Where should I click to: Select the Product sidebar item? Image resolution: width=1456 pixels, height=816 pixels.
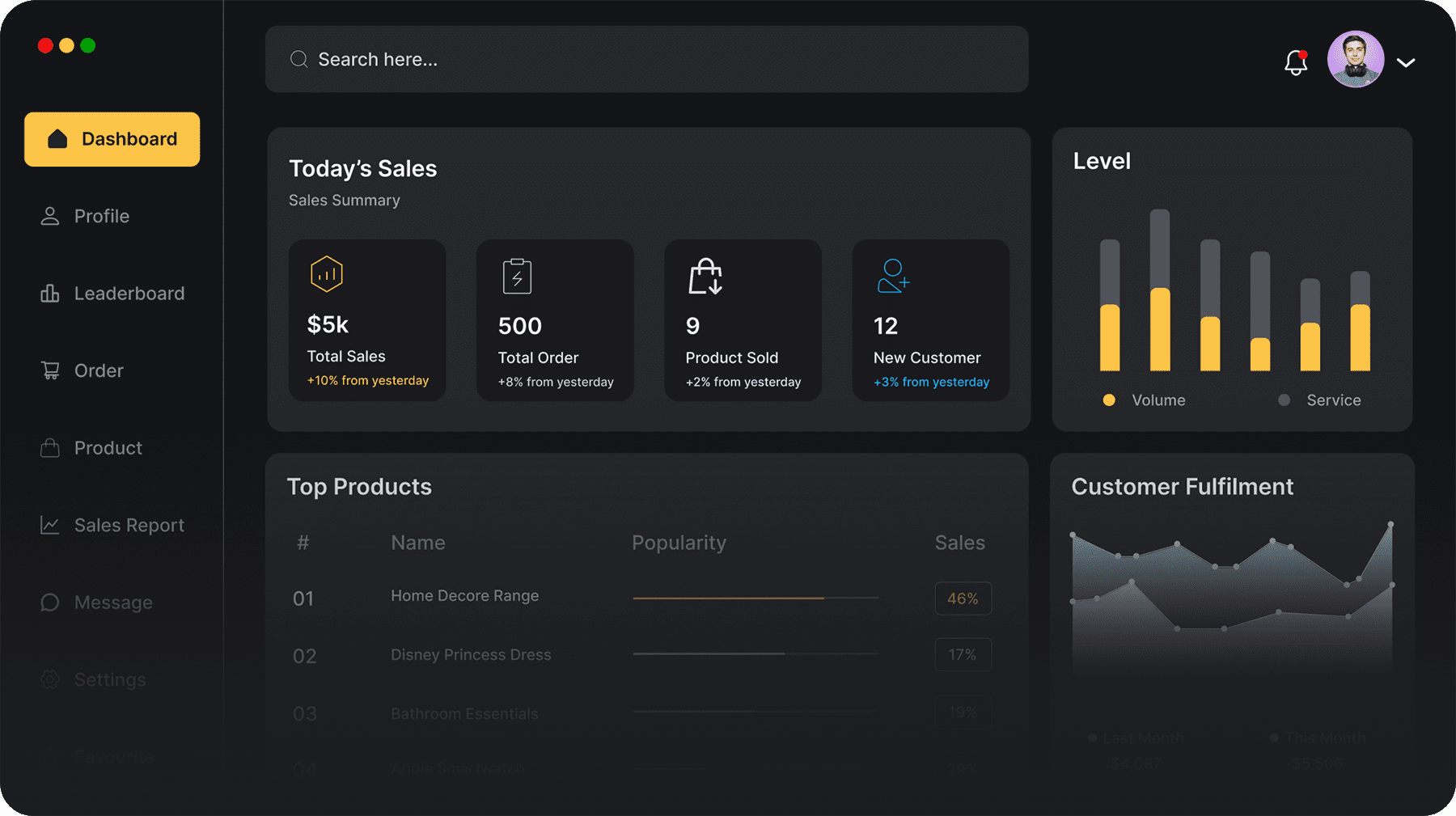pos(108,448)
